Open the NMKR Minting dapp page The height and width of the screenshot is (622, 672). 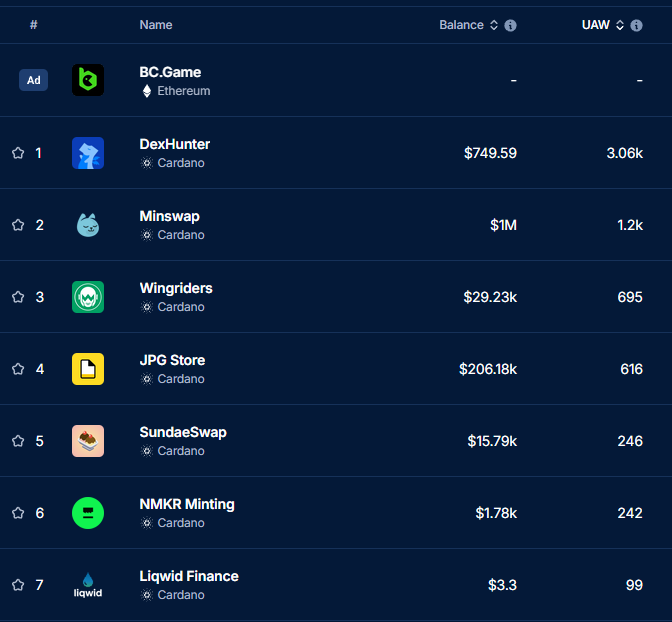(187, 504)
